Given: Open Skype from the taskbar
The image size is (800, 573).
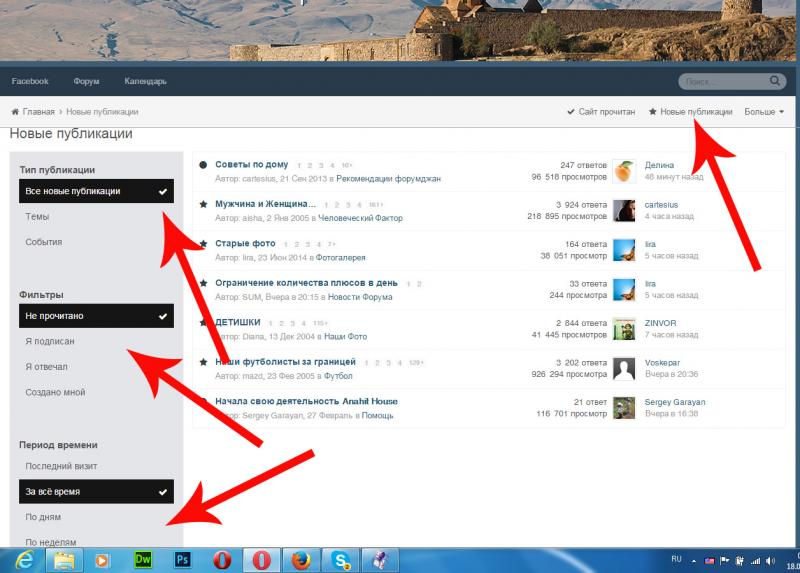Looking at the screenshot, I should (340, 559).
